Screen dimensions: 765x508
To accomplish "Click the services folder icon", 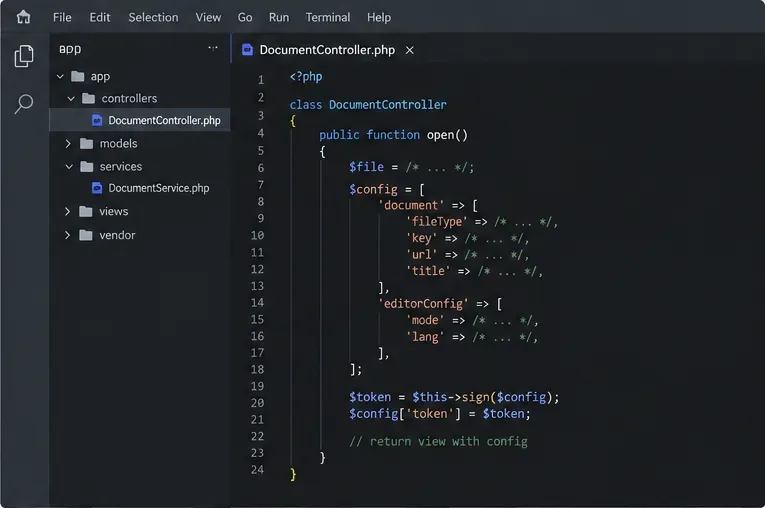I will [x=86, y=166].
